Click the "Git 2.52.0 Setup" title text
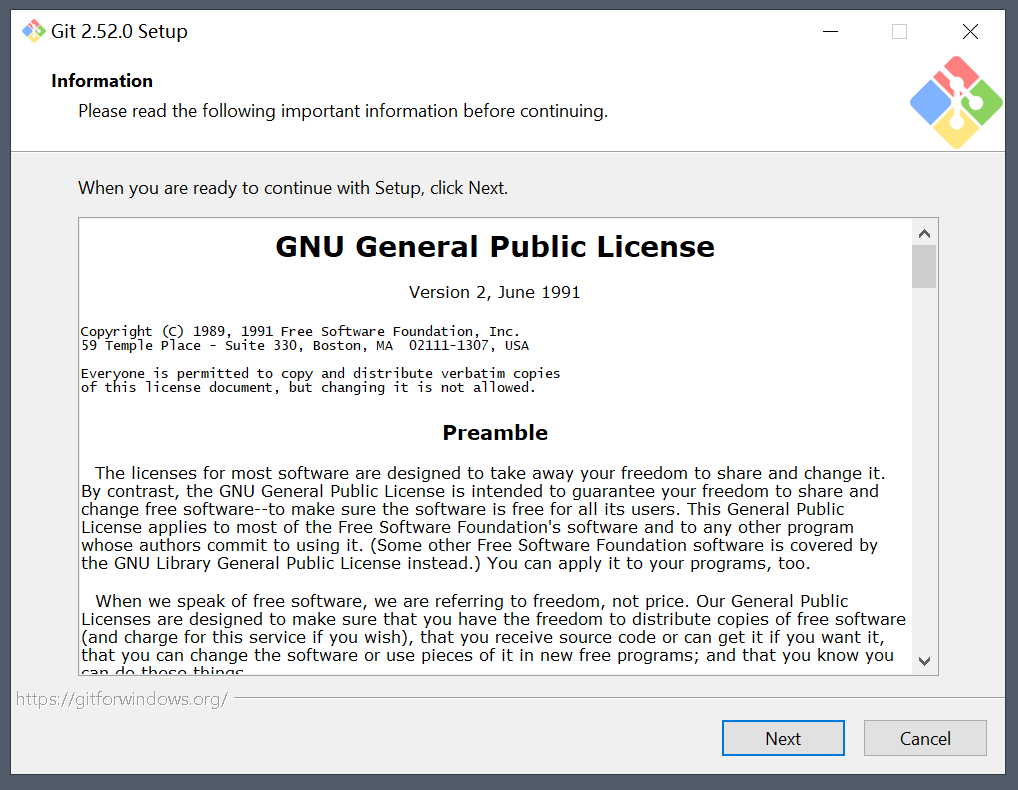Screen dimensions: 1018x790 pyautogui.click(x=119, y=32)
